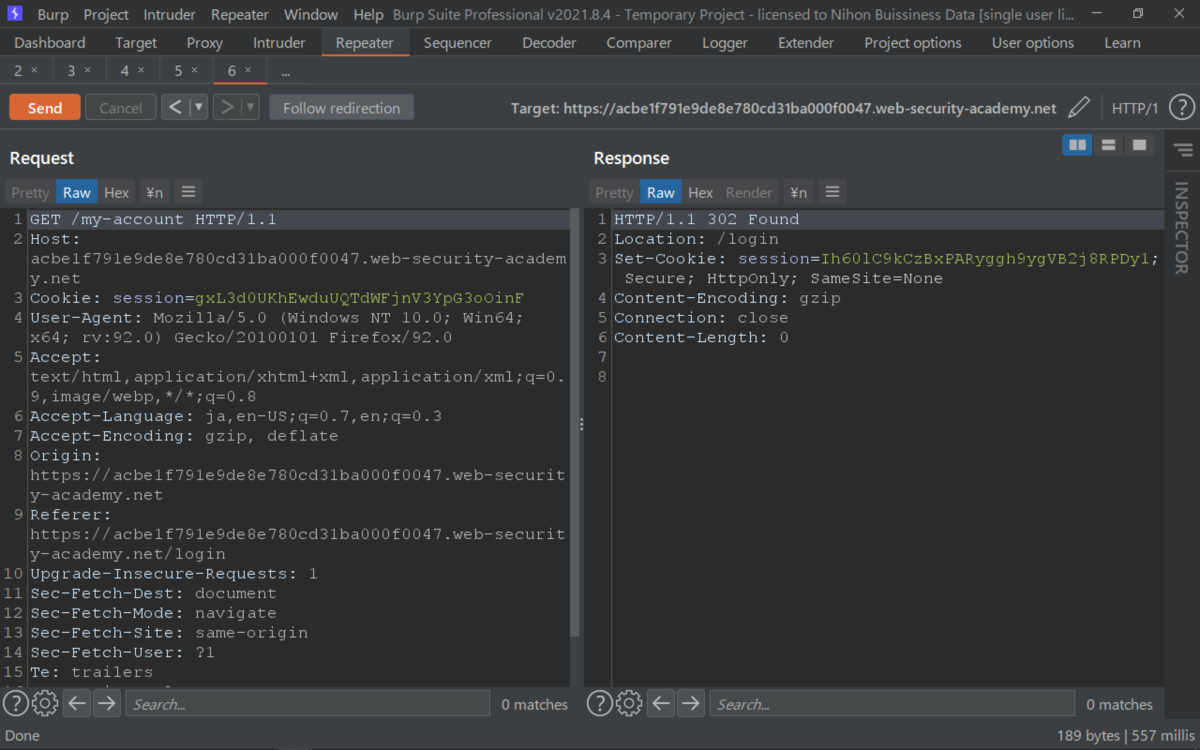This screenshot has height=750, width=1200.
Task: Go to next match in Request search
Action: click(107, 704)
